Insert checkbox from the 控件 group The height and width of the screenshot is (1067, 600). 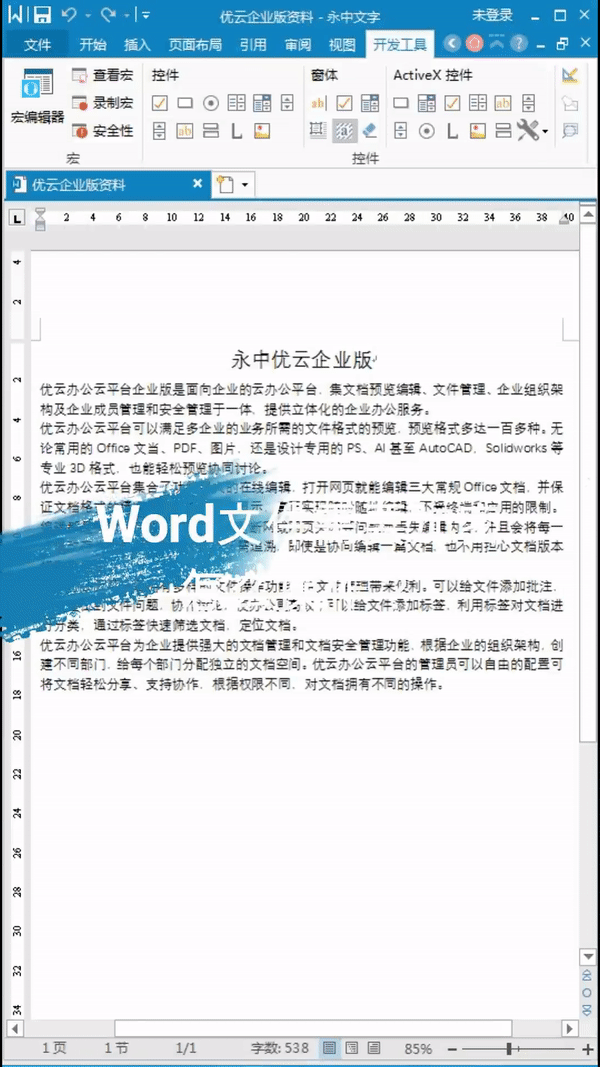(x=159, y=103)
